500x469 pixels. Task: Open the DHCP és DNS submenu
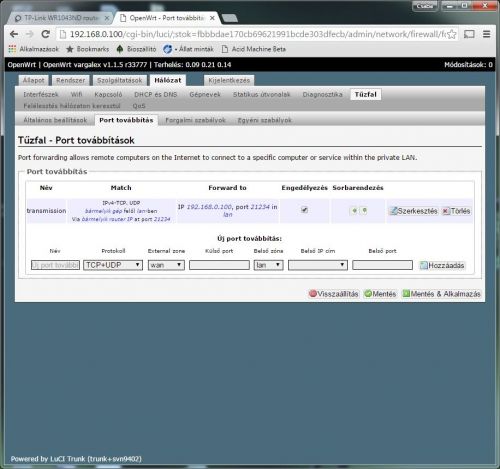pos(155,94)
